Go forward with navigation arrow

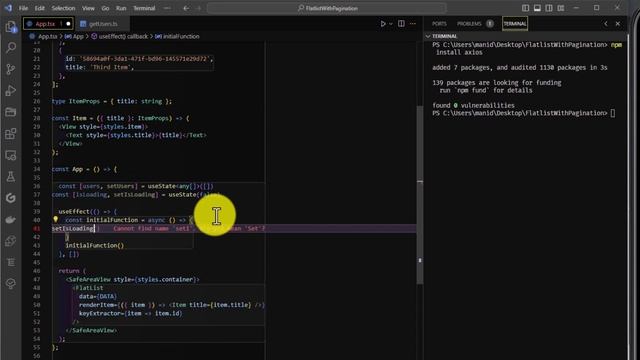point(199,8)
